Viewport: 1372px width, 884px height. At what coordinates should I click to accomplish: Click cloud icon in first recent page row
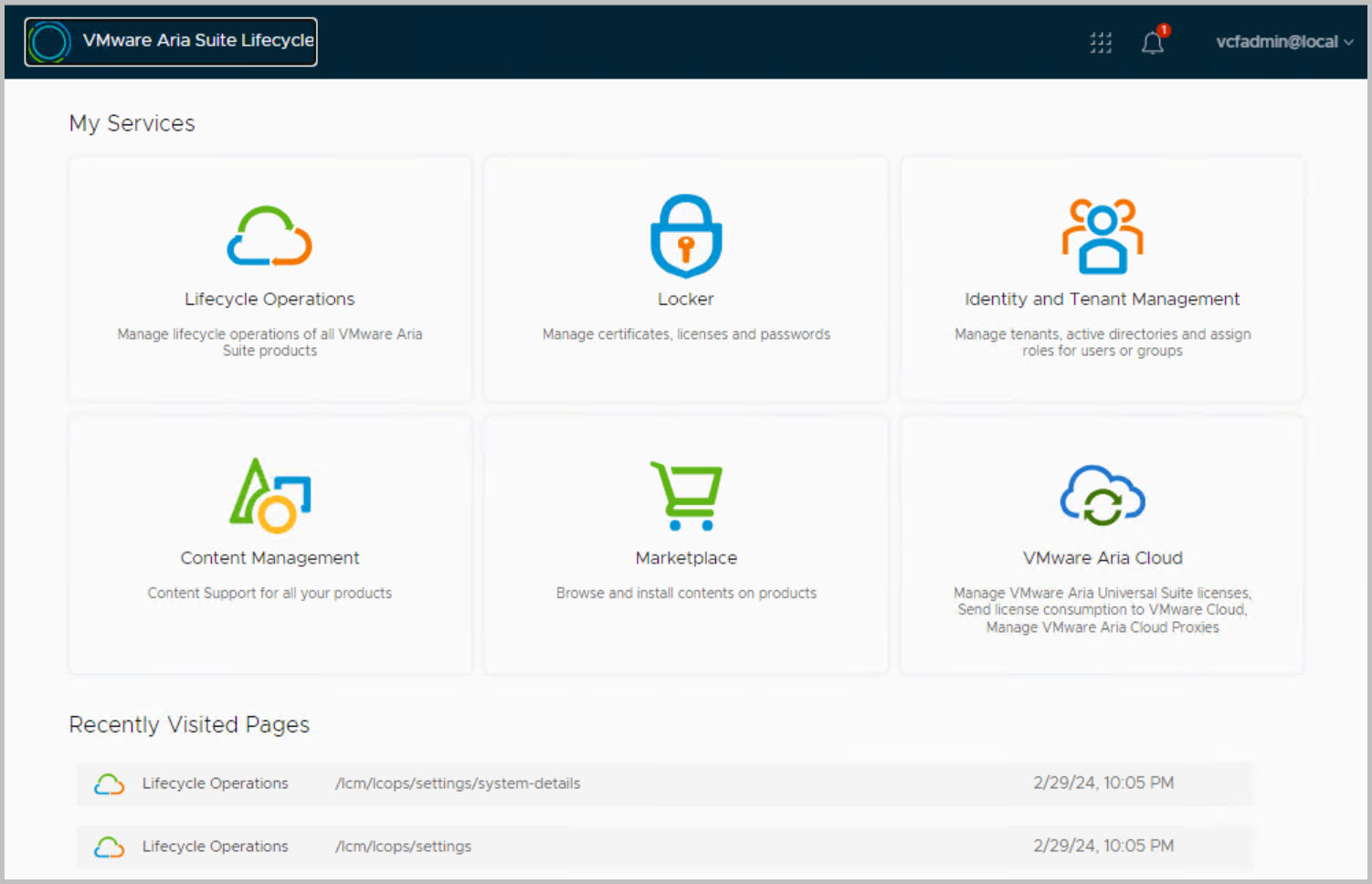(110, 784)
